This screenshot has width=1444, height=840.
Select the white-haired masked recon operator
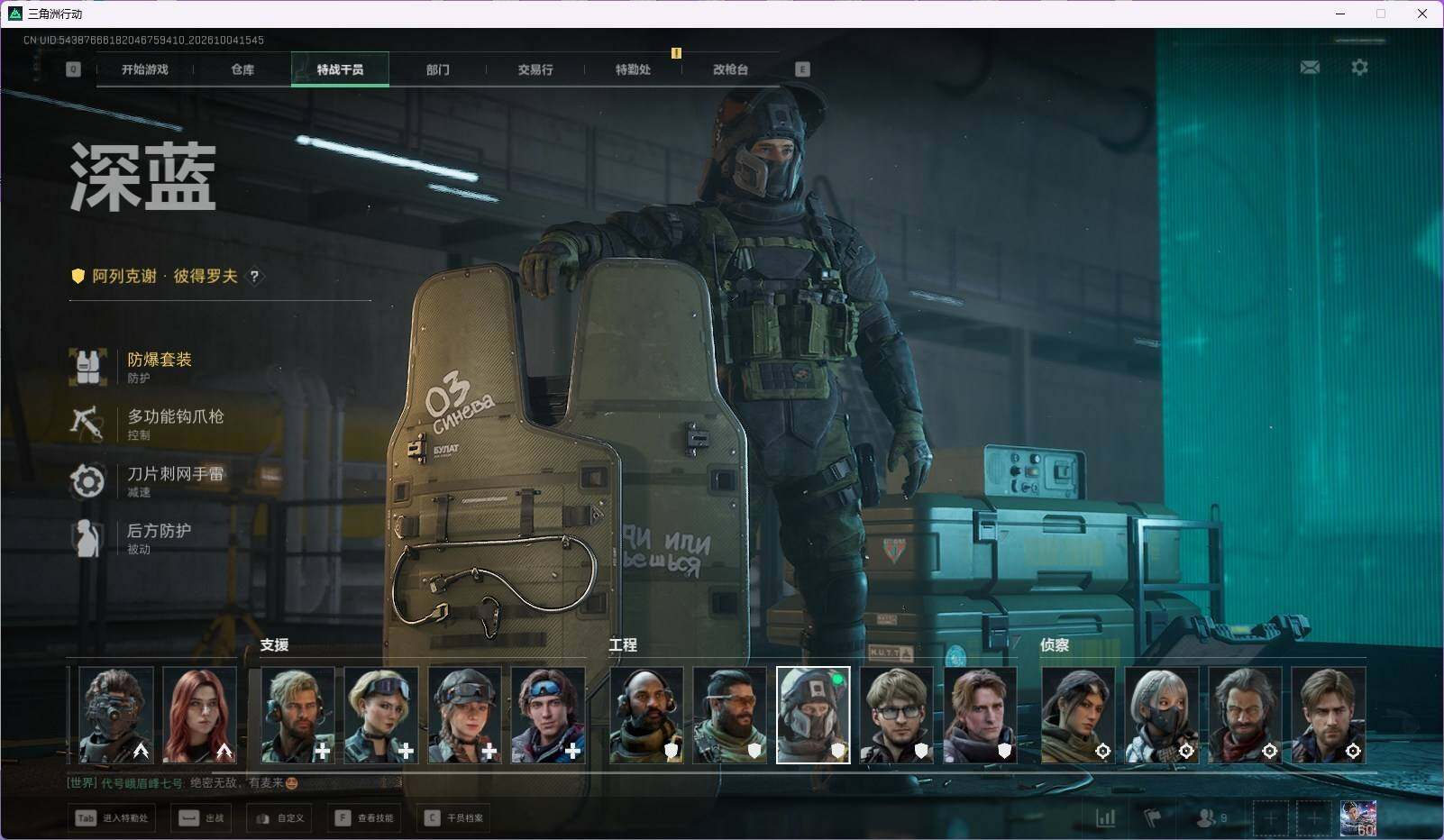(x=1162, y=716)
